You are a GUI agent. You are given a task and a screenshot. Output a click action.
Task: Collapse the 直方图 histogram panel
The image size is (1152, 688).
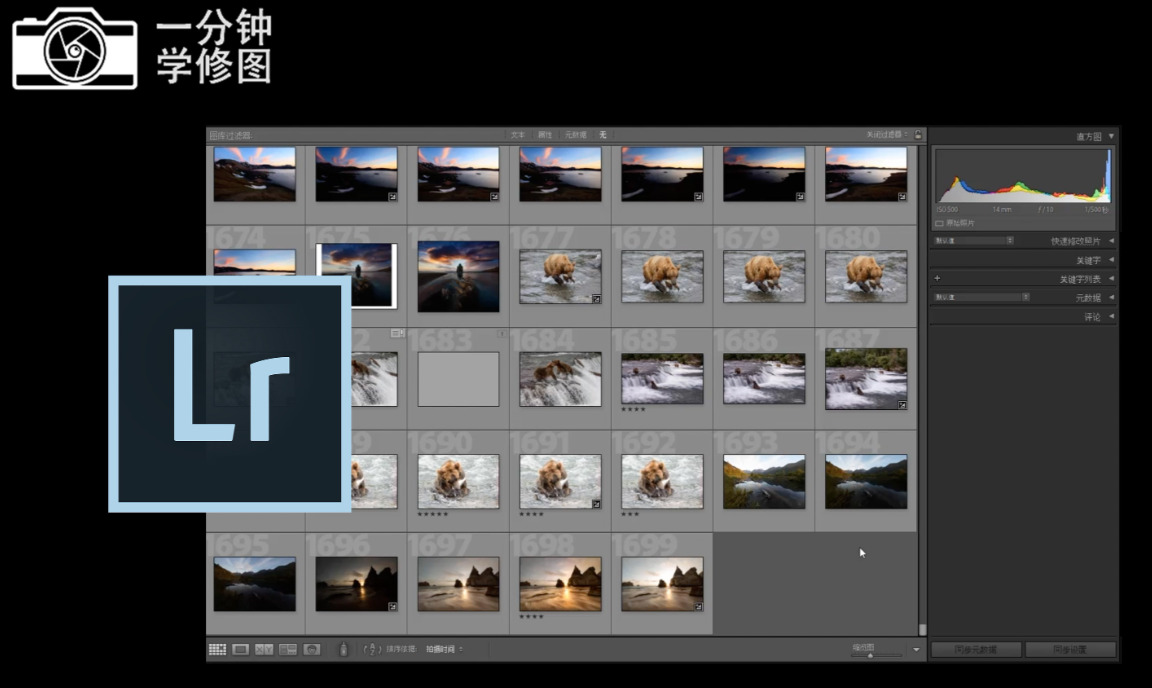point(1110,136)
